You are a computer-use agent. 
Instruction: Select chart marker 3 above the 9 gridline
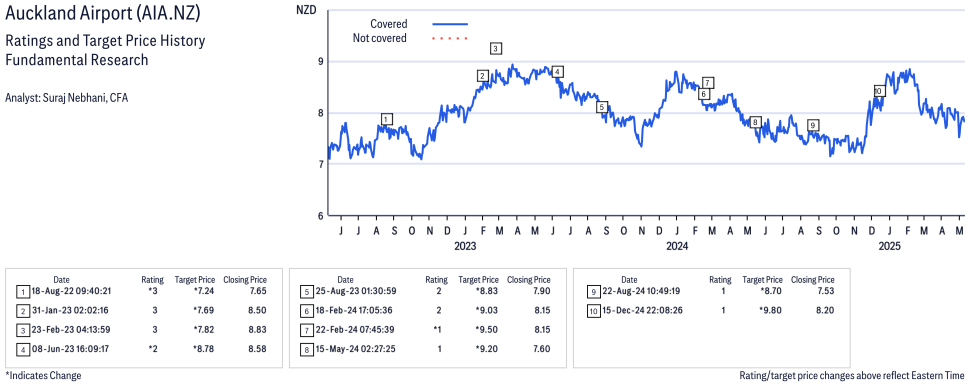point(496,48)
